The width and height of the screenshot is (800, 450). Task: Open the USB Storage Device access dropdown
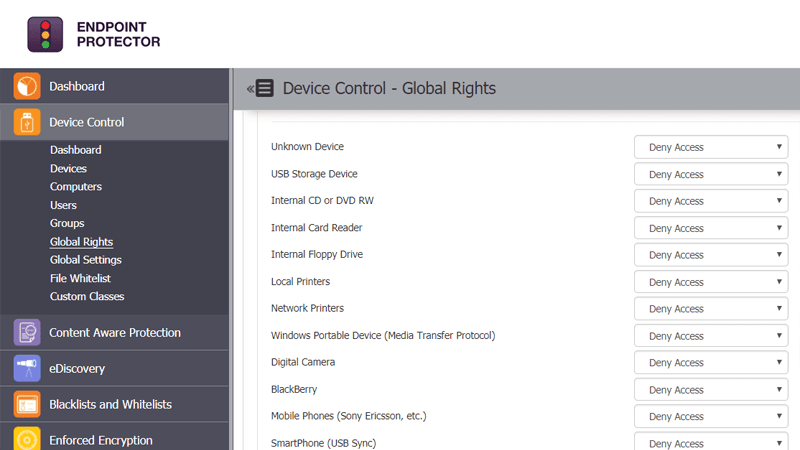[x=711, y=174]
